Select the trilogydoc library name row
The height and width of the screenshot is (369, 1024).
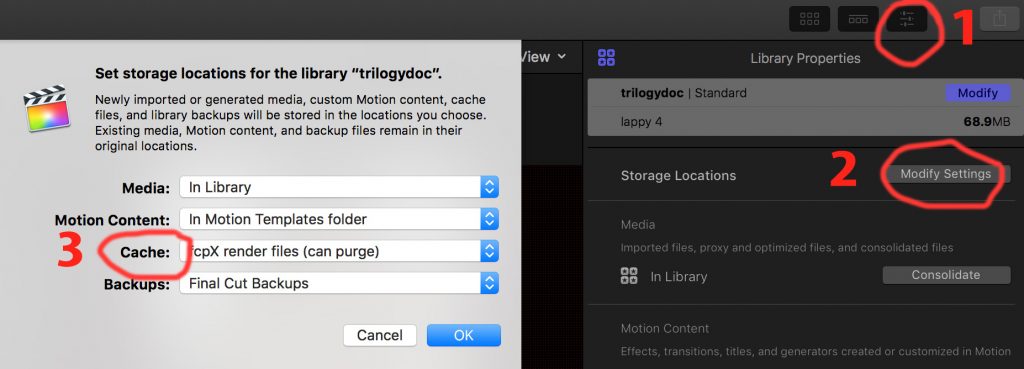(x=801, y=93)
